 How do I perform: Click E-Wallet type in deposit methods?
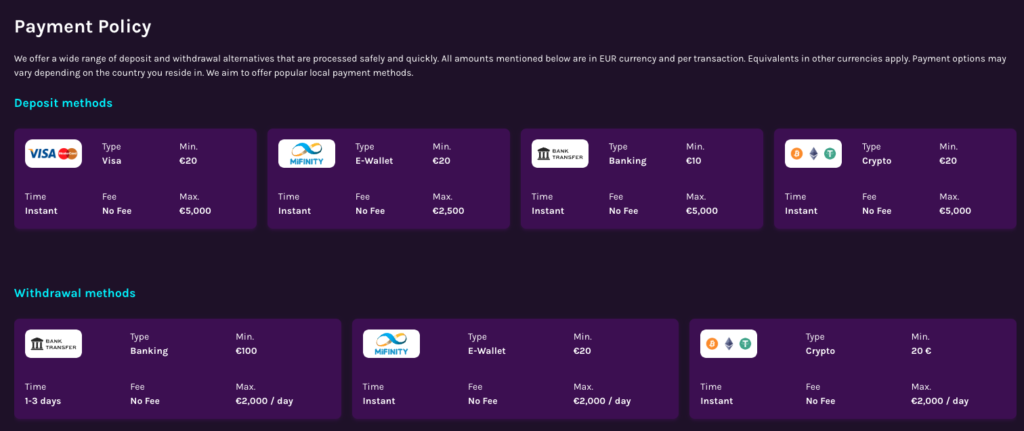(x=374, y=161)
